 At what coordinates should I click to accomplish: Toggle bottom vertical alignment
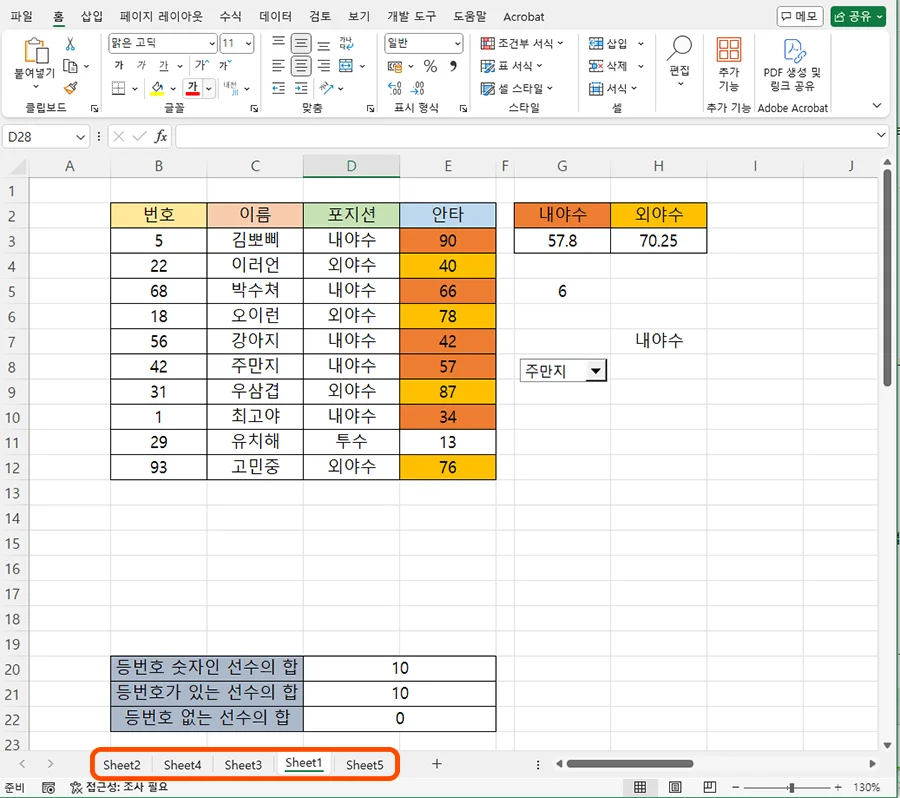[324, 43]
